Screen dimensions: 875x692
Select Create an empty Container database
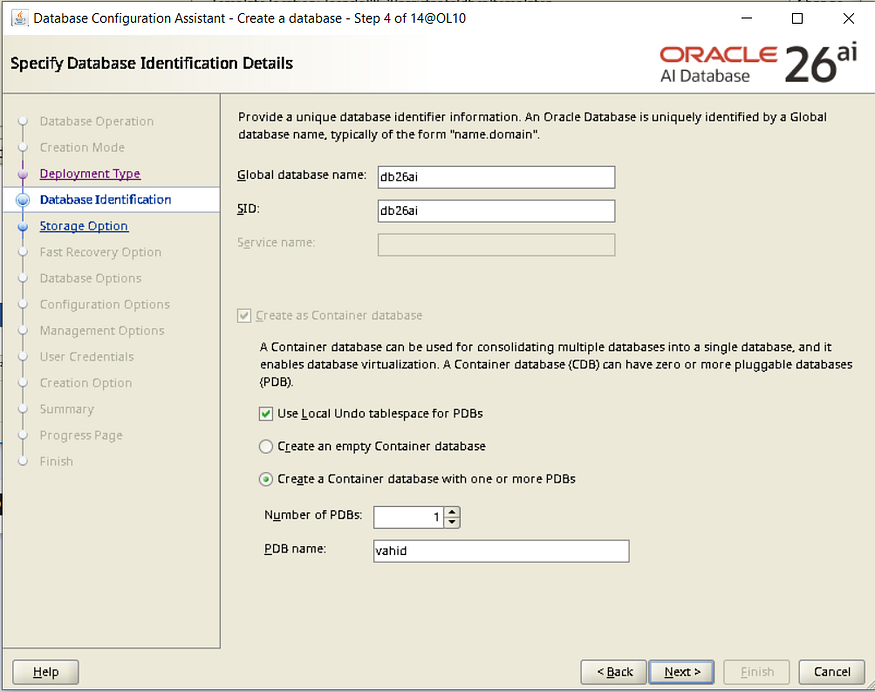(x=266, y=446)
